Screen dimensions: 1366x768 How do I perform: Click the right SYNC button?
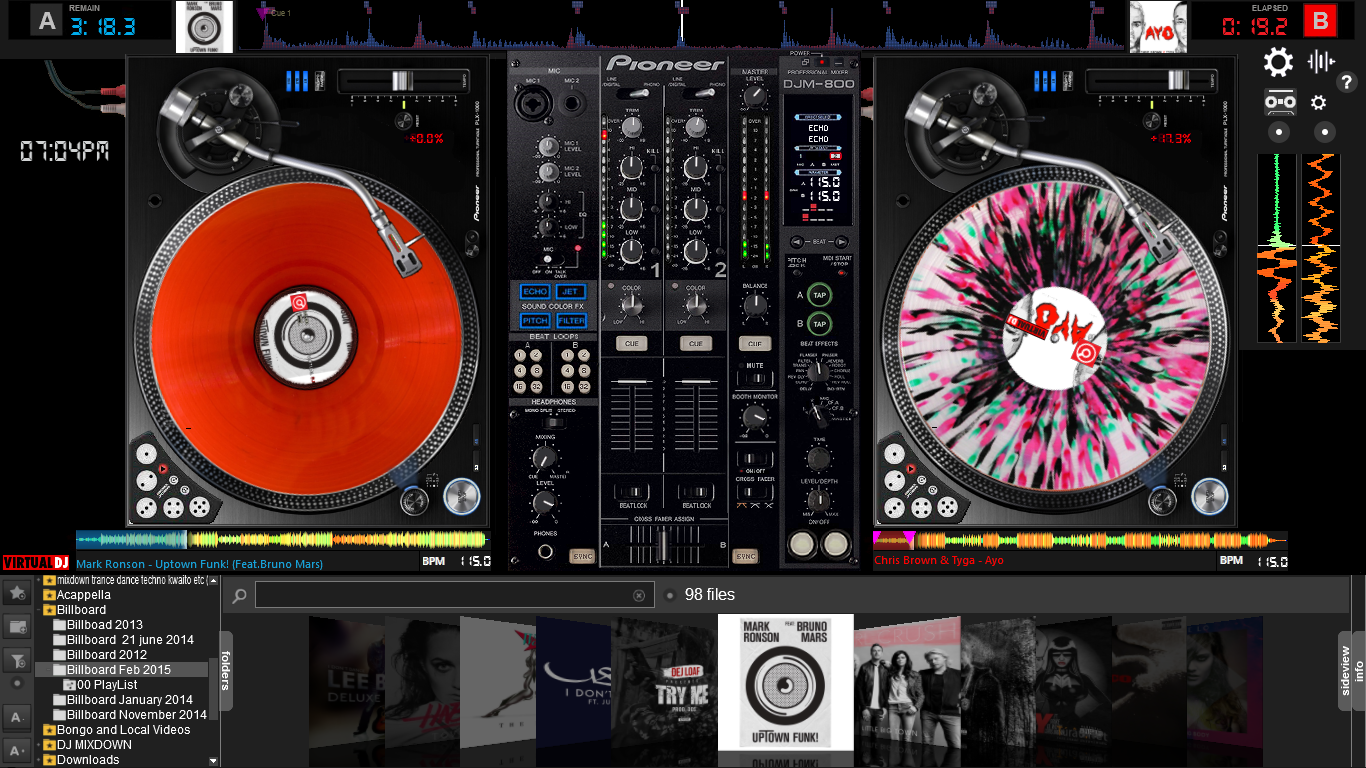[745, 556]
